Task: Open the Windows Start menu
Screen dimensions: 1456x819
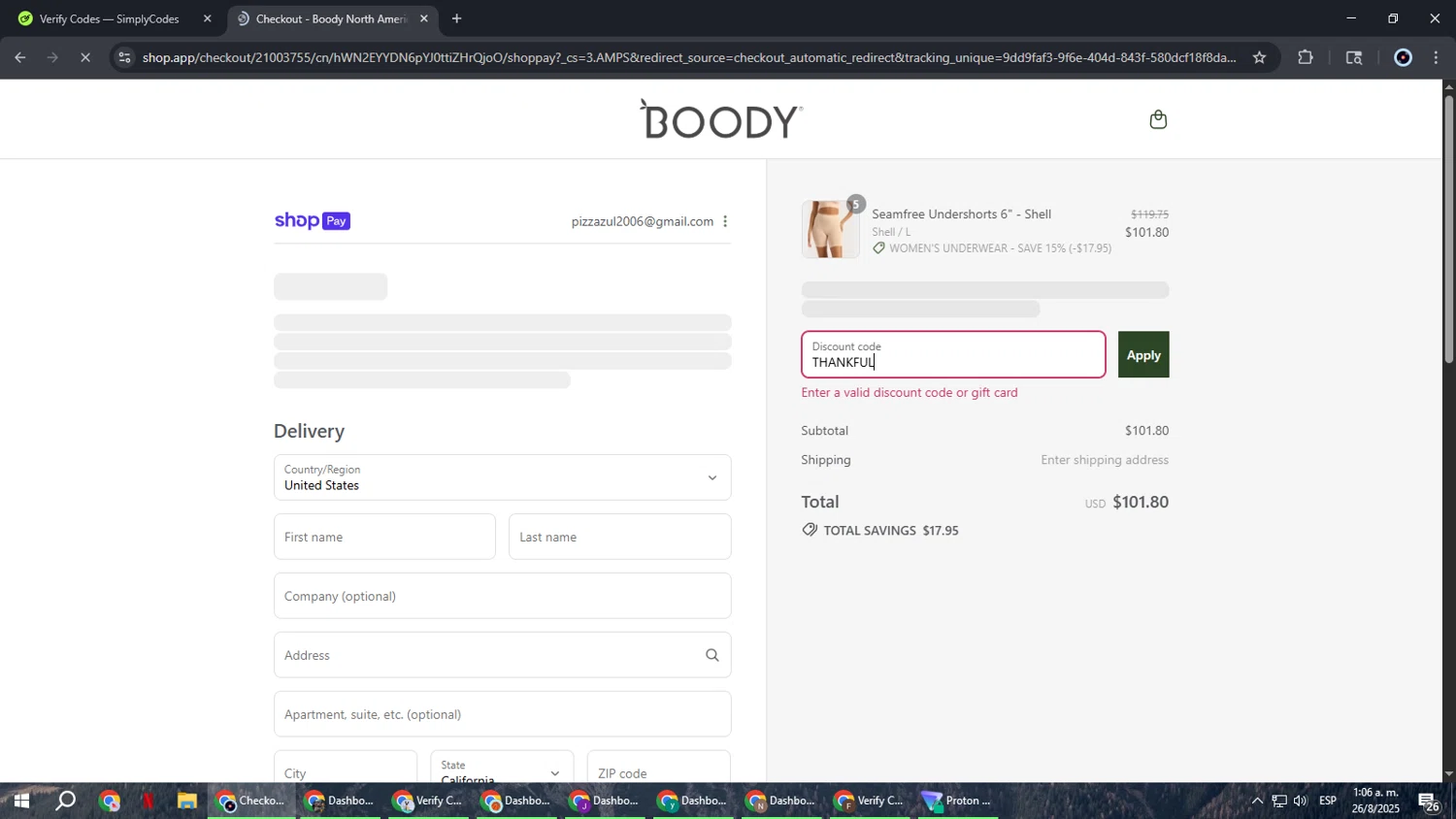Action: click(20, 802)
